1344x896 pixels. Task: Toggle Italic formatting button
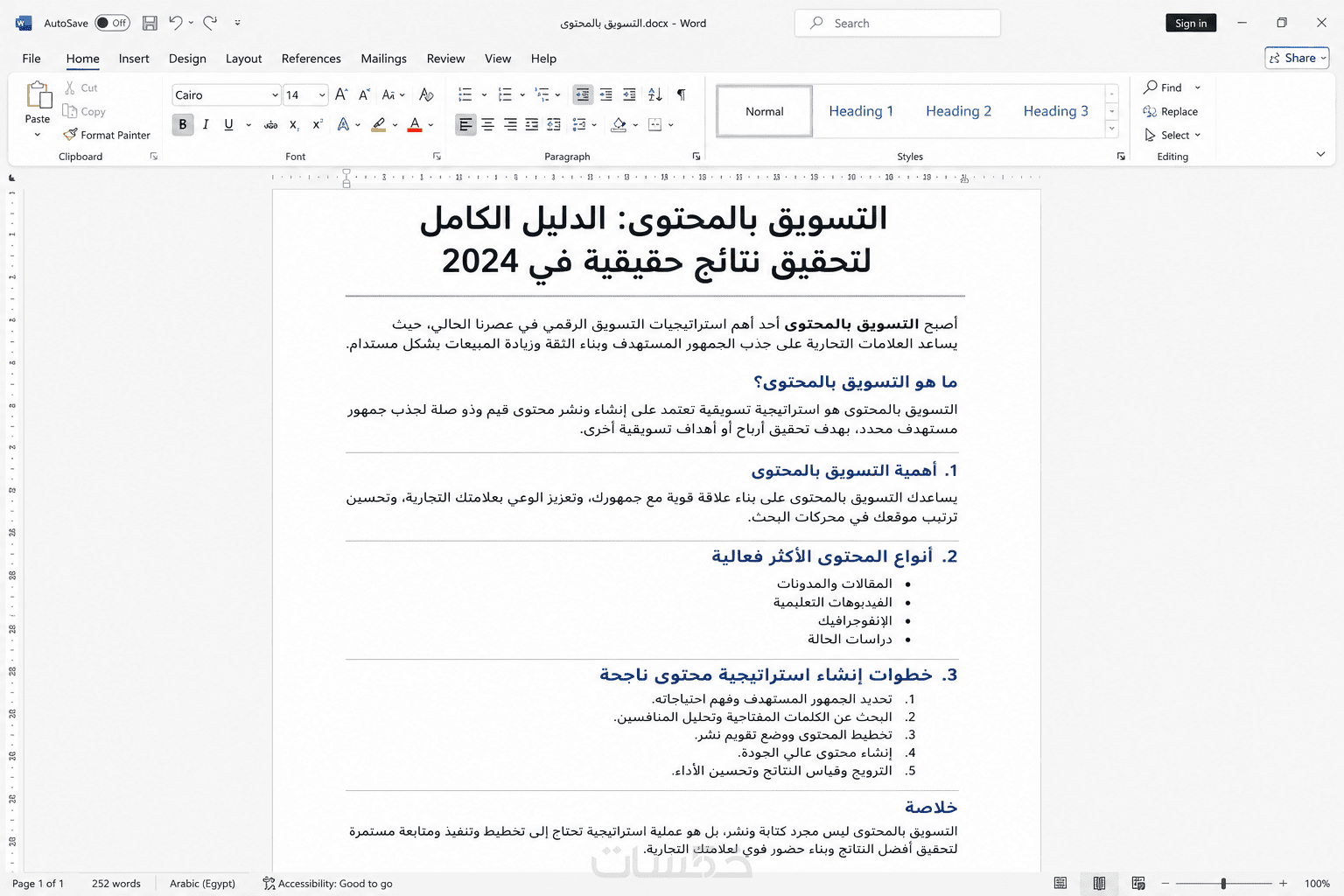point(206,124)
